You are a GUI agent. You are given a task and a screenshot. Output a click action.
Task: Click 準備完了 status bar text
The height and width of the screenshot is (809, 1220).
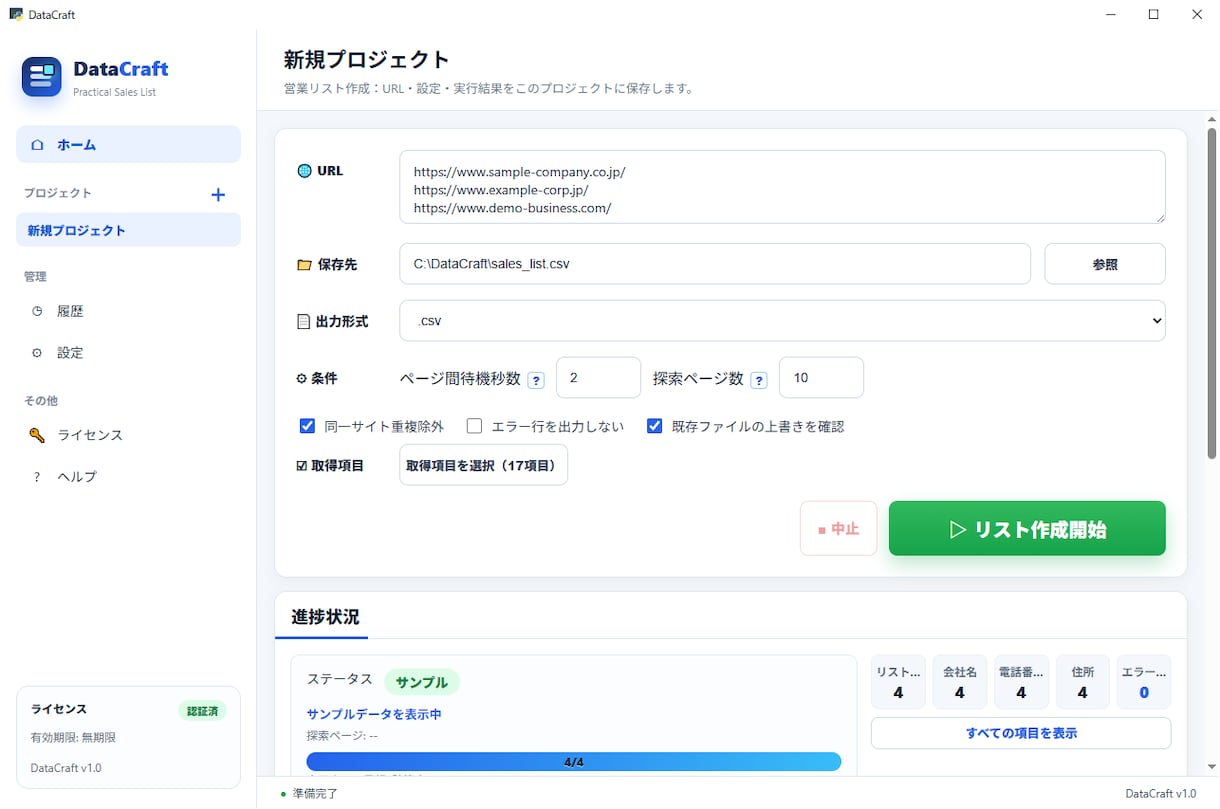[x=315, y=794]
